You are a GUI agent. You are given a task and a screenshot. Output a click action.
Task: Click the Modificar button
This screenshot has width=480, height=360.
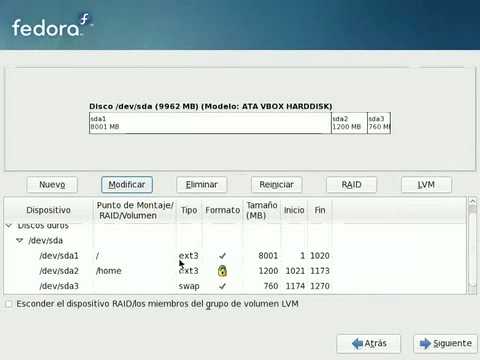tap(127, 185)
